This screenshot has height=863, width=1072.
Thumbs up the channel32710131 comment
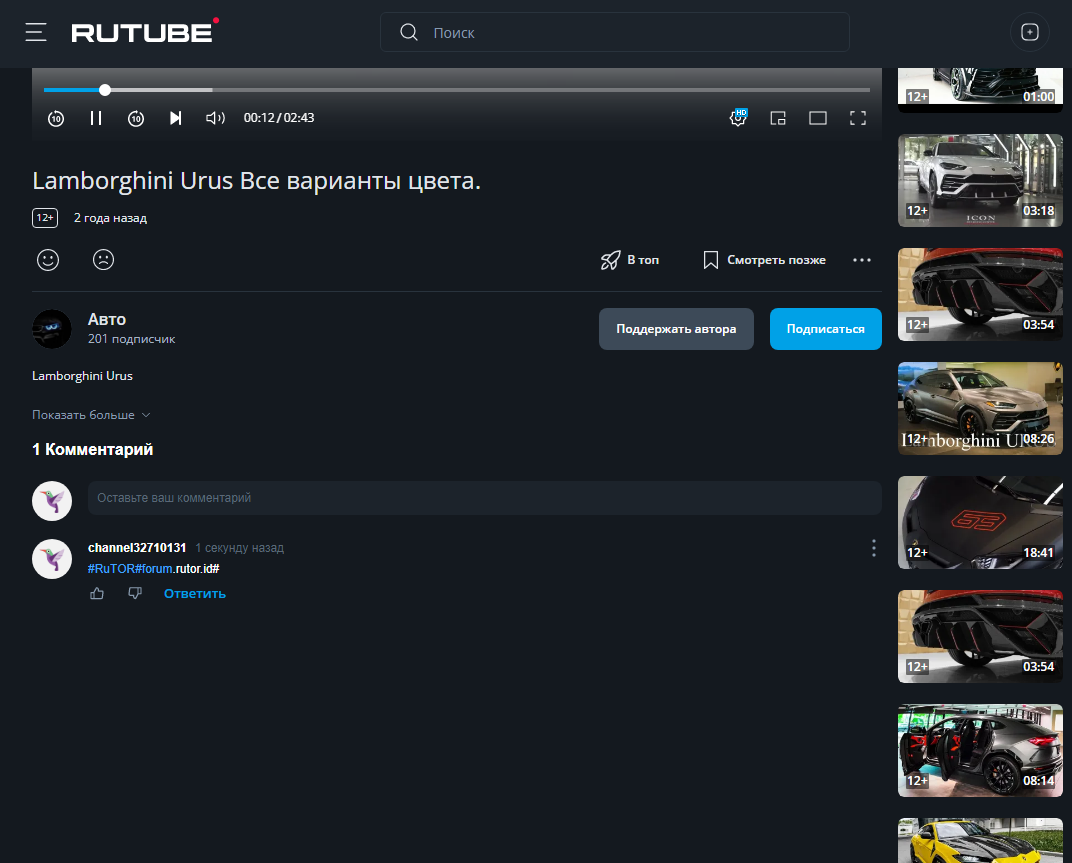pyautogui.click(x=97, y=594)
